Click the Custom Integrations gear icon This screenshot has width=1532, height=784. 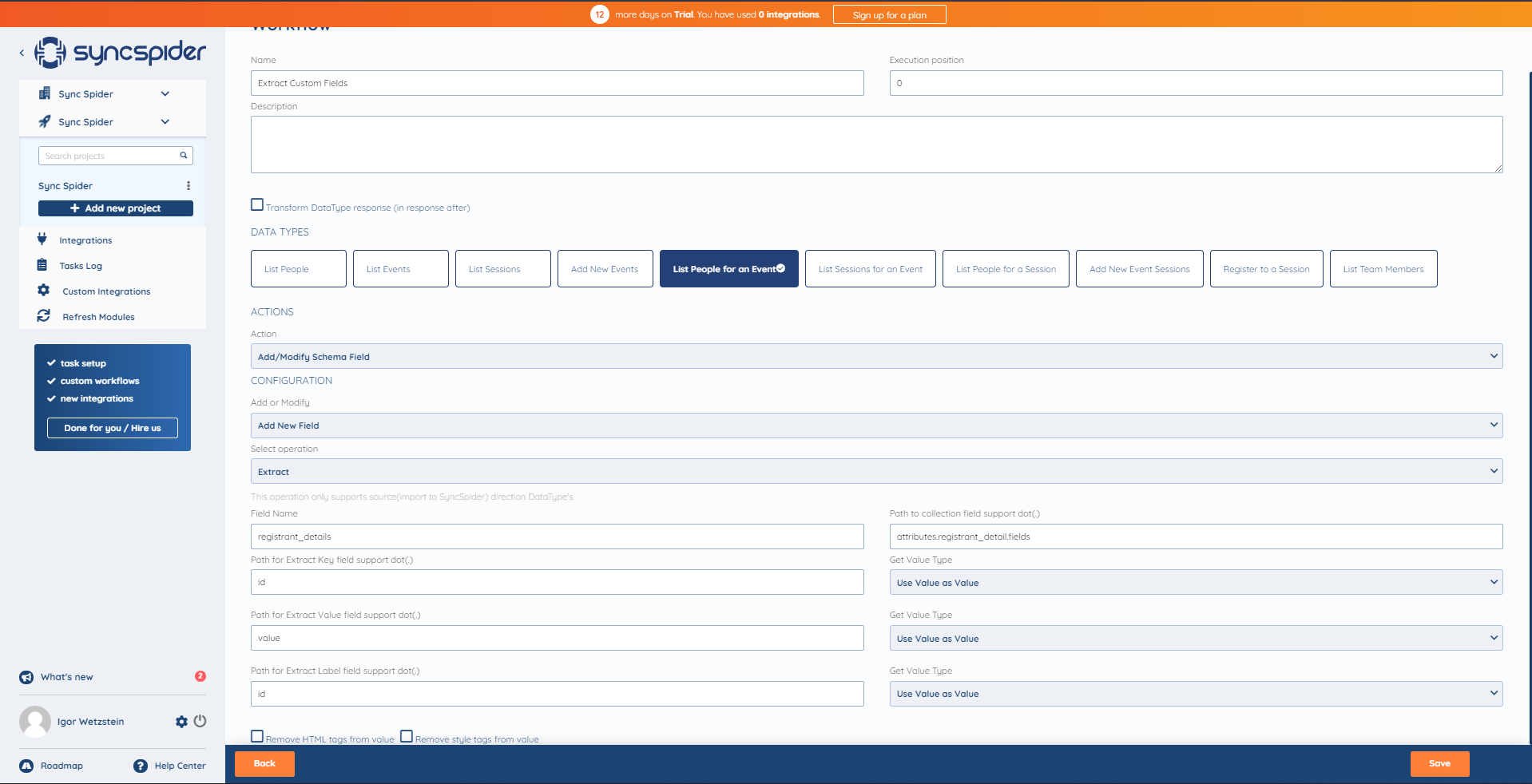pyautogui.click(x=44, y=291)
